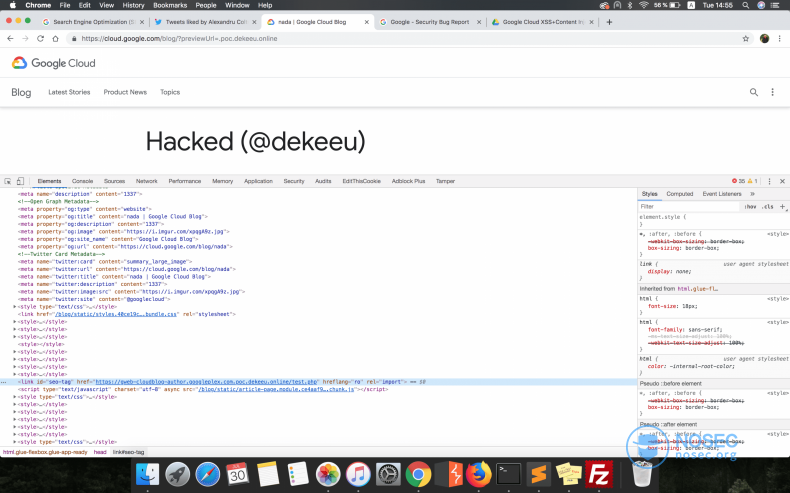This screenshot has height=493, width=790.
Task: Open System Preferences from the Dock
Action: pos(388,474)
